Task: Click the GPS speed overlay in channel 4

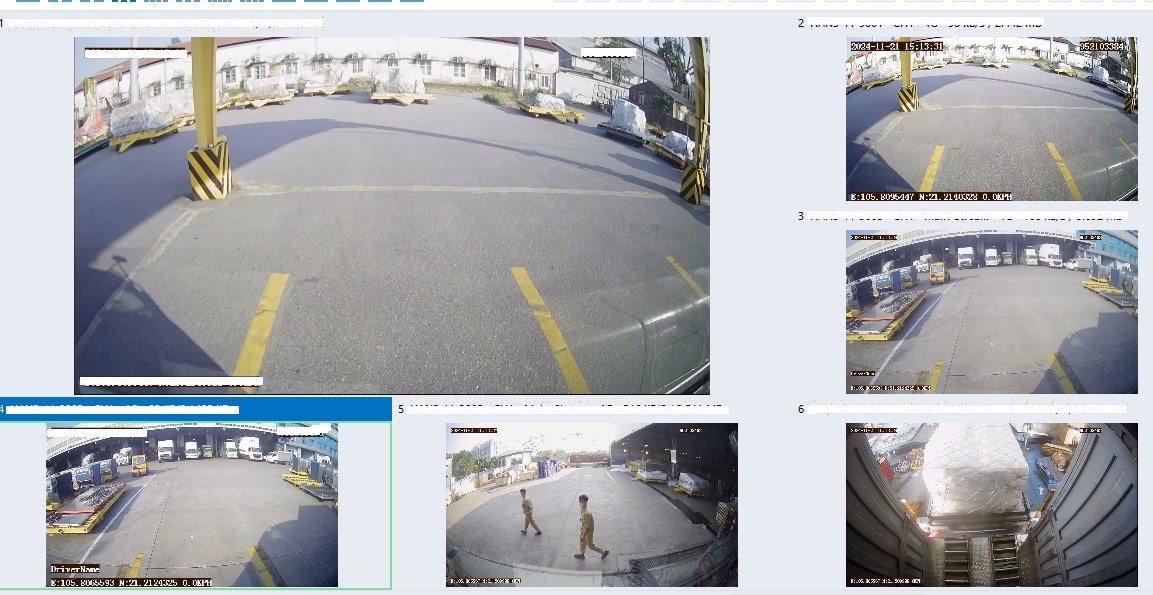Action: pos(130,581)
